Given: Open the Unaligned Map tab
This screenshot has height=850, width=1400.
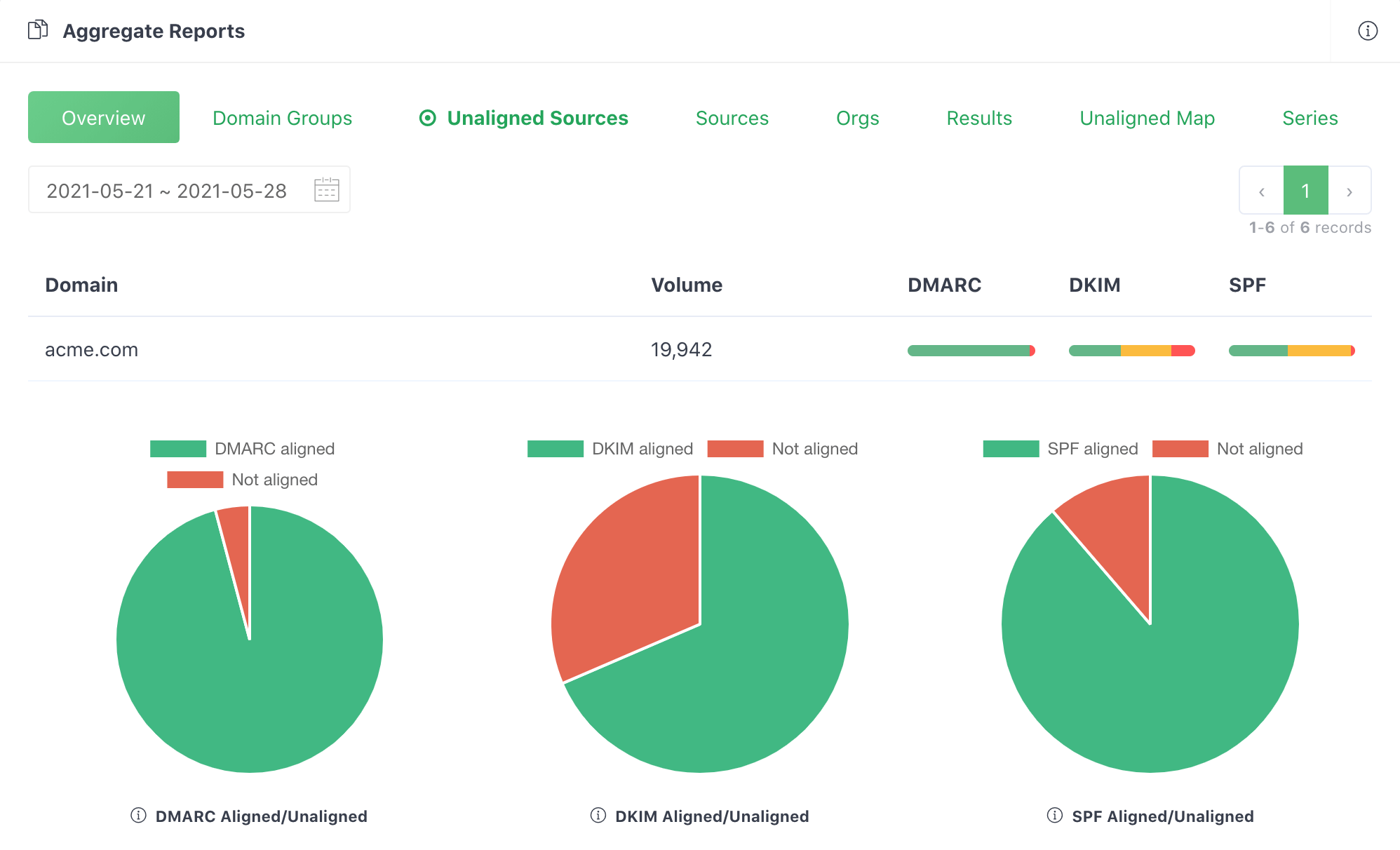Looking at the screenshot, I should tap(1147, 118).
